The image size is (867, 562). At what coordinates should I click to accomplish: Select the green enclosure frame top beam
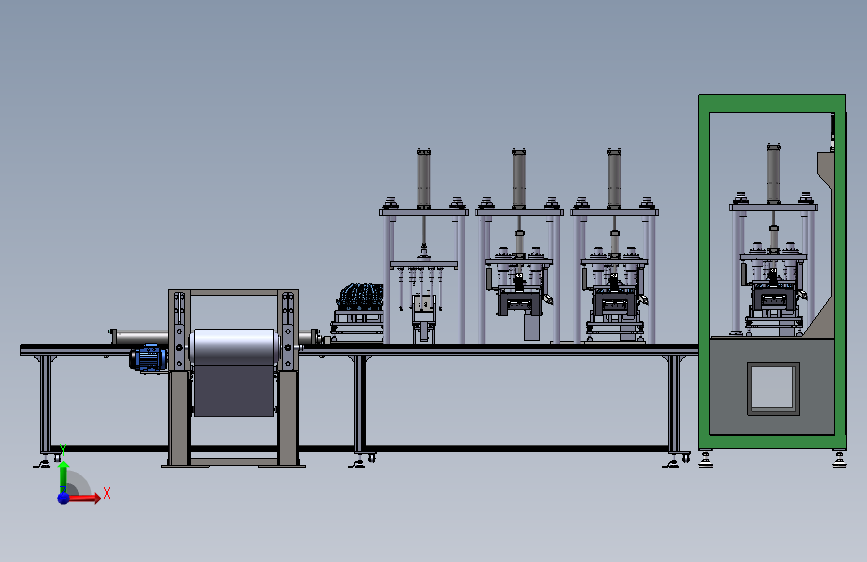click(x=772, y=103)
